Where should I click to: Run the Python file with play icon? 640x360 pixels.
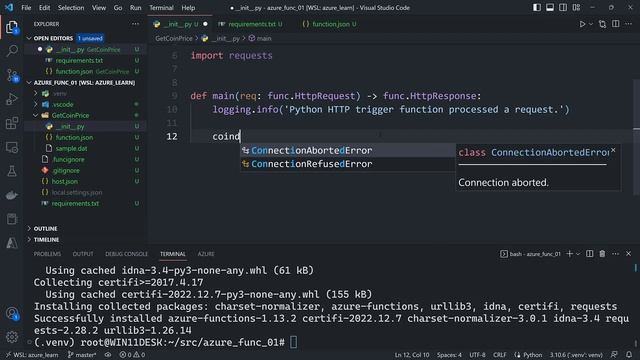[582, 24]
